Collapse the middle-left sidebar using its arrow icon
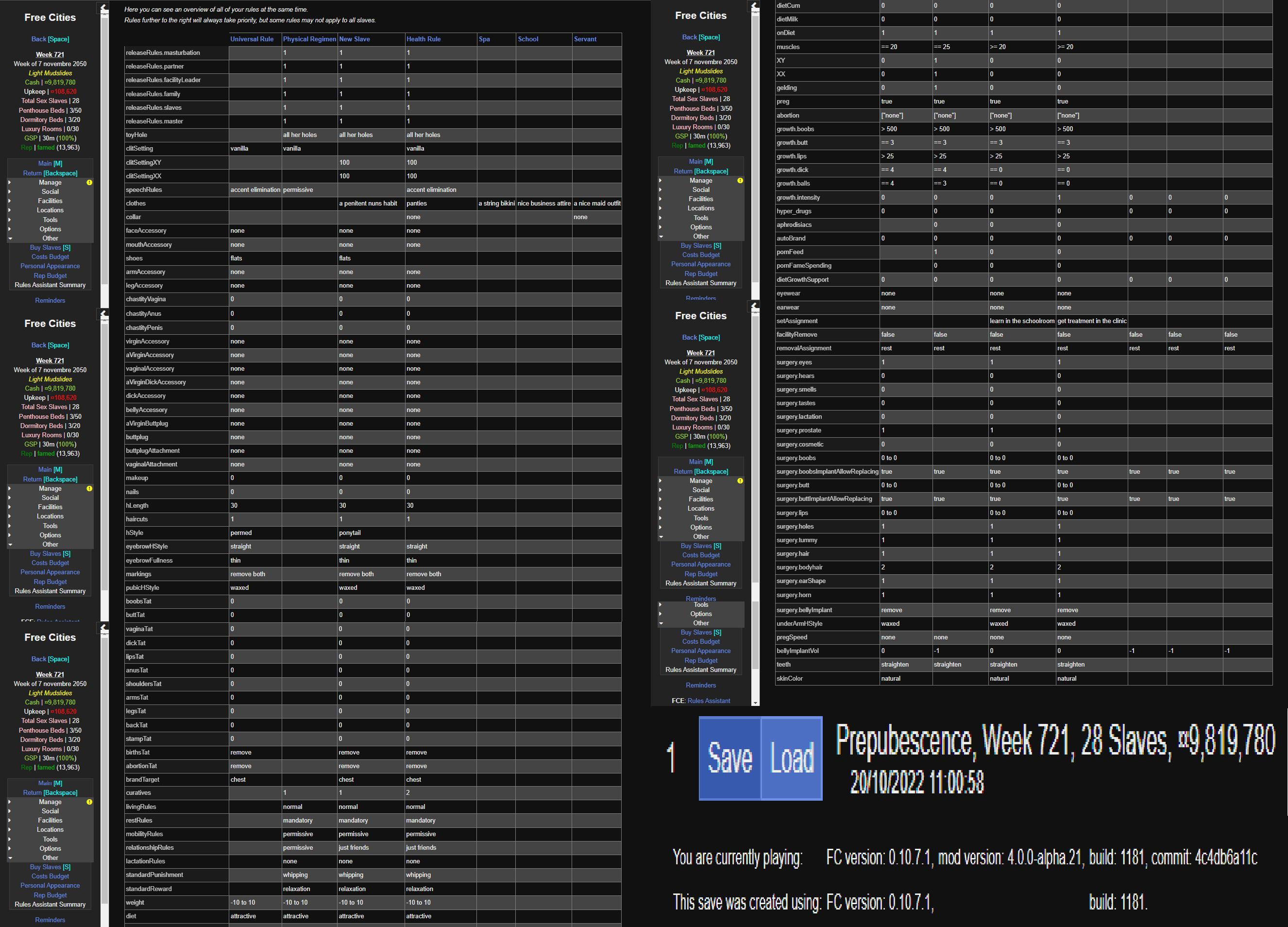 coord(104,313)
